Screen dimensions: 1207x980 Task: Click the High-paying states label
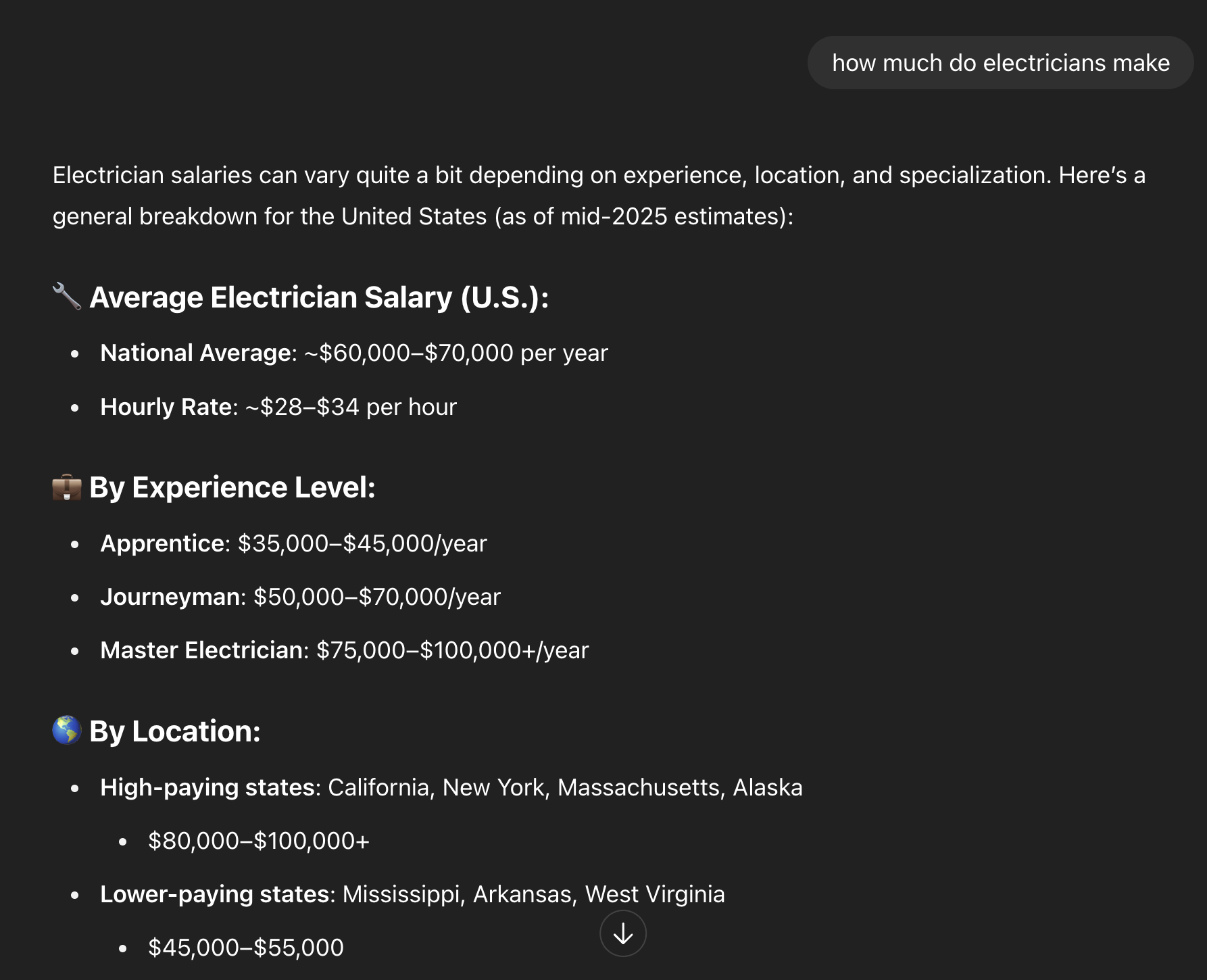pyautogui.click(x=207, y=787)
